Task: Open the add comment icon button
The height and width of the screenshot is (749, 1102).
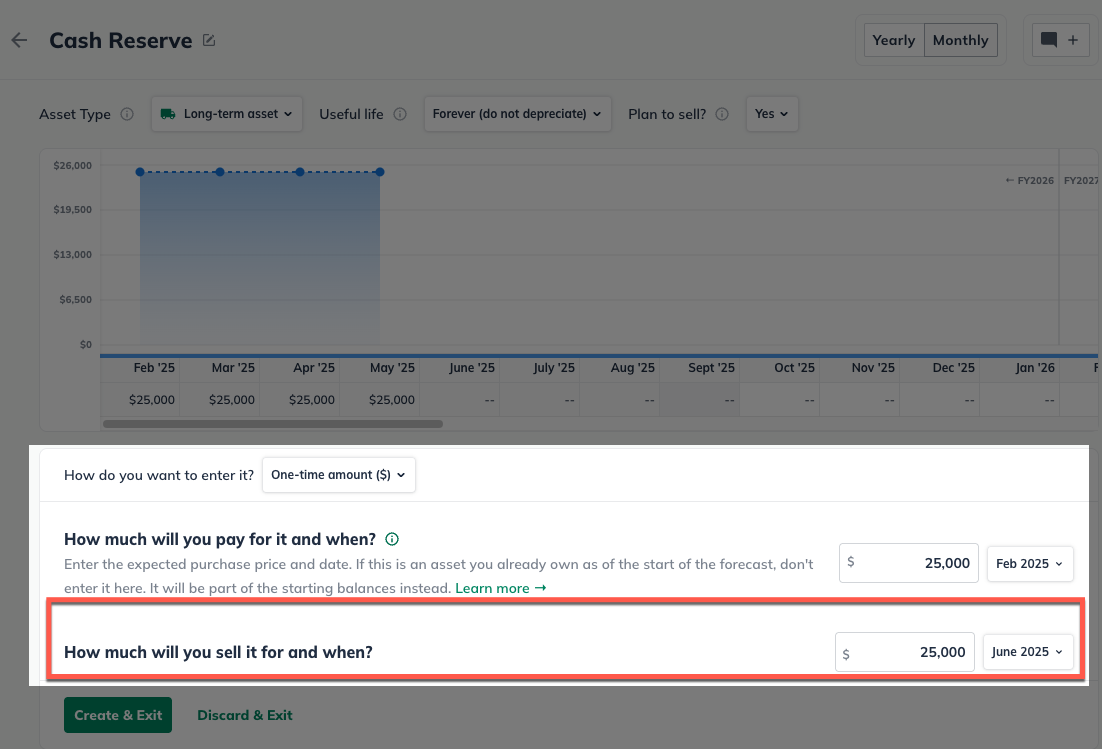Action: coord(1060,41)
